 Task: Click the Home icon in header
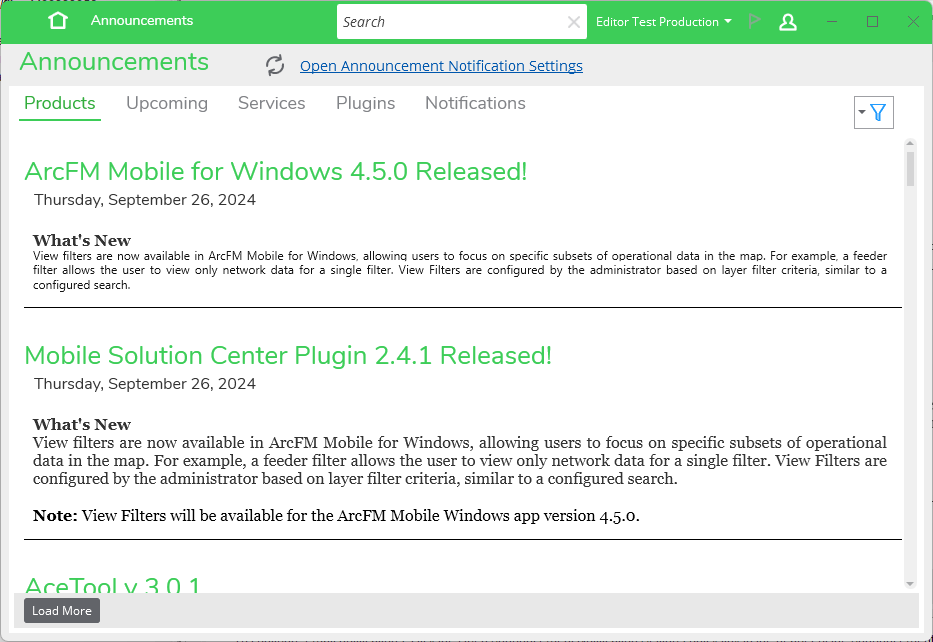click(58, 21)
